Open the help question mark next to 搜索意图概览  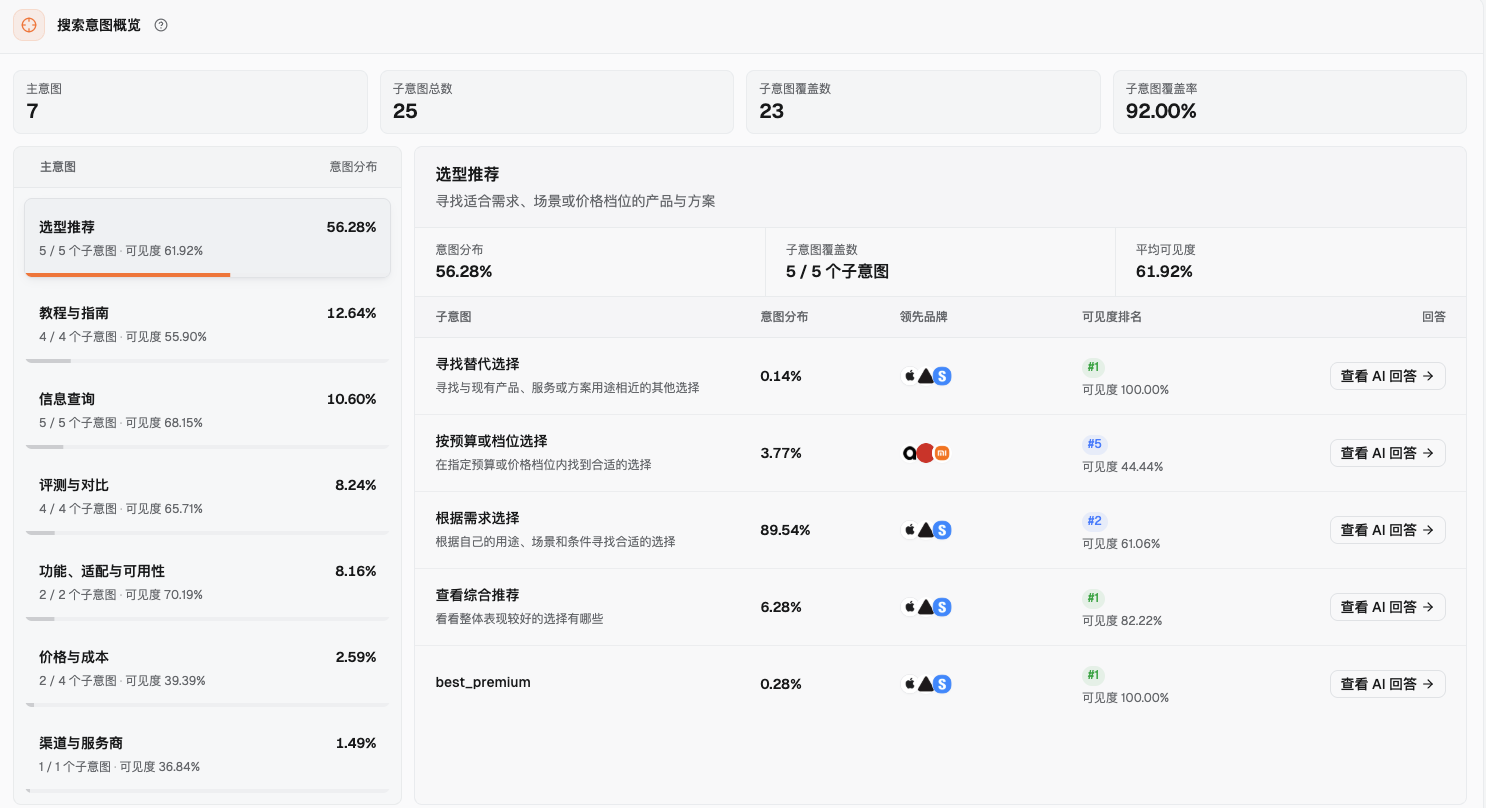pos(161,25)
